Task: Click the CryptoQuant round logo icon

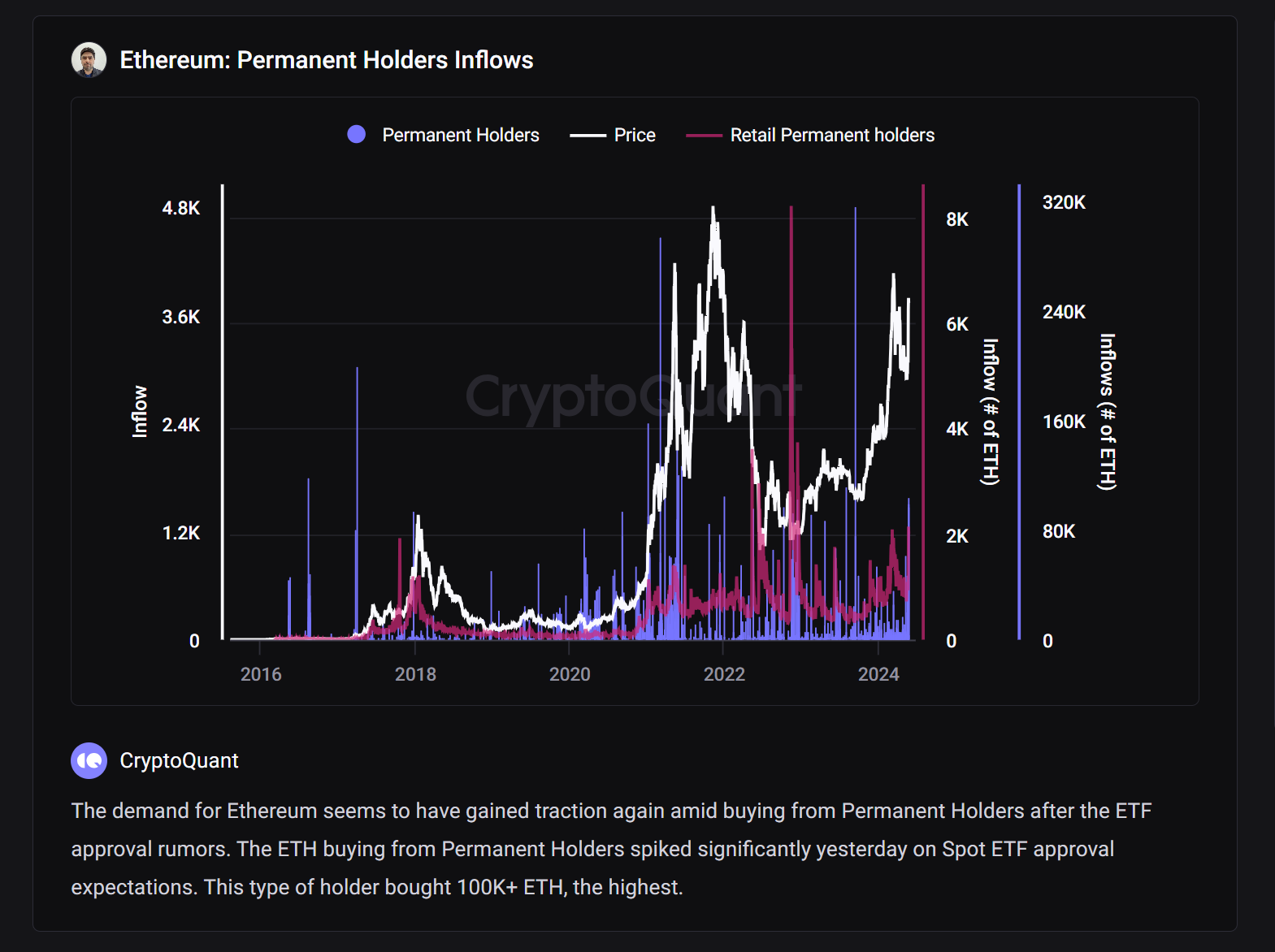Action: [89, 761]
